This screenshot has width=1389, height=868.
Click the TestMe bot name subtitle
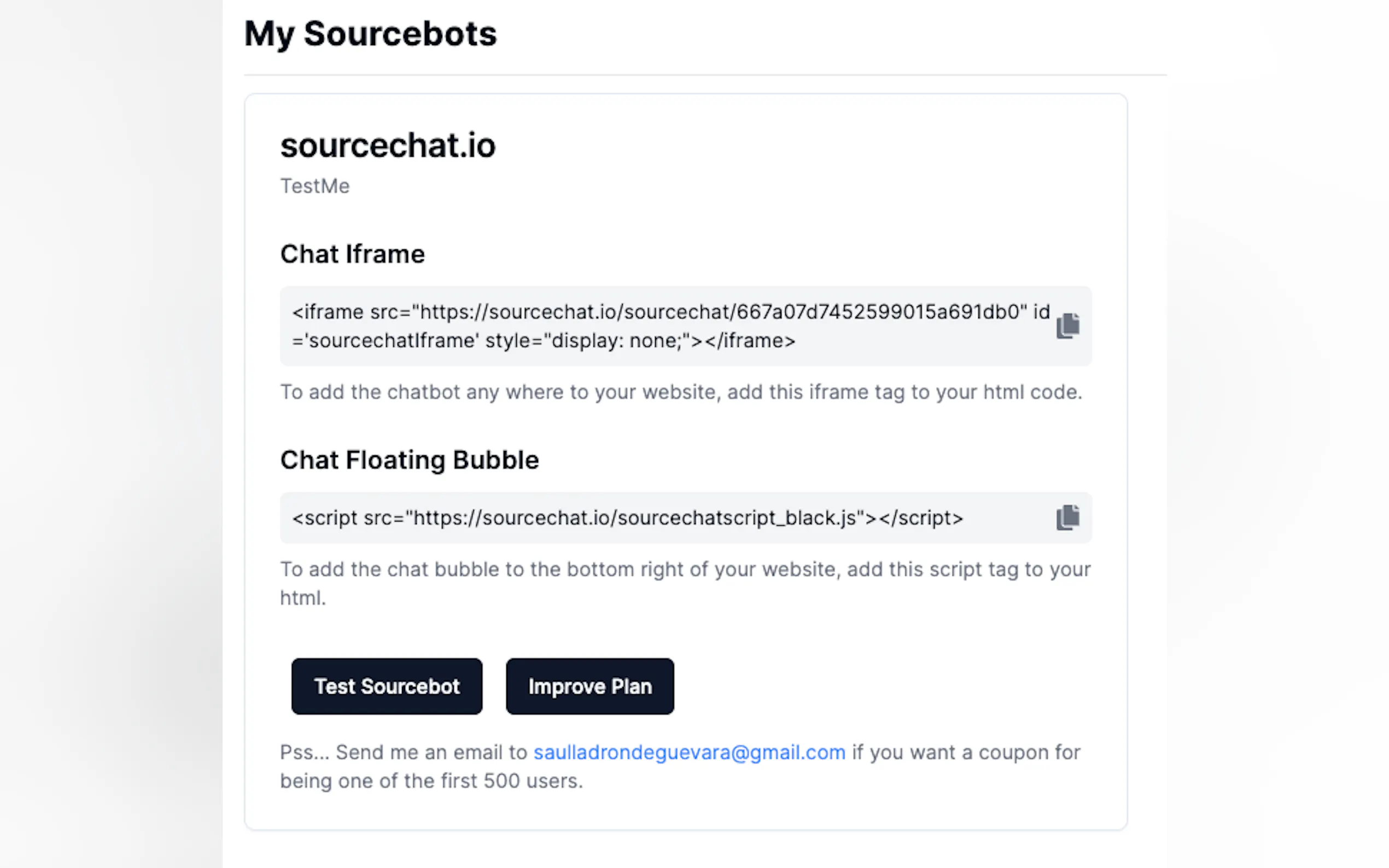click(x=314, y=186)
